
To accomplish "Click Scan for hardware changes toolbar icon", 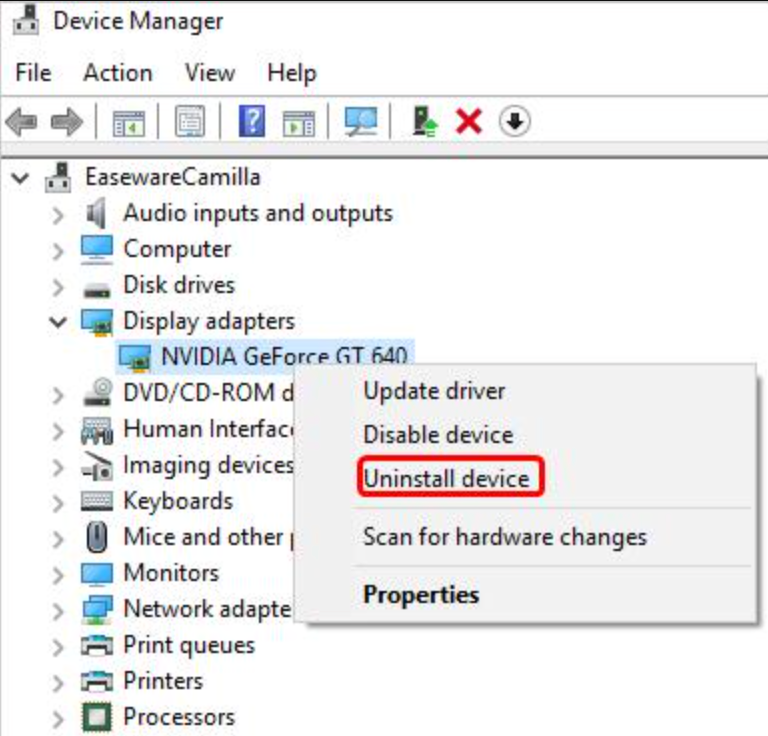I will tap(360, 121).
